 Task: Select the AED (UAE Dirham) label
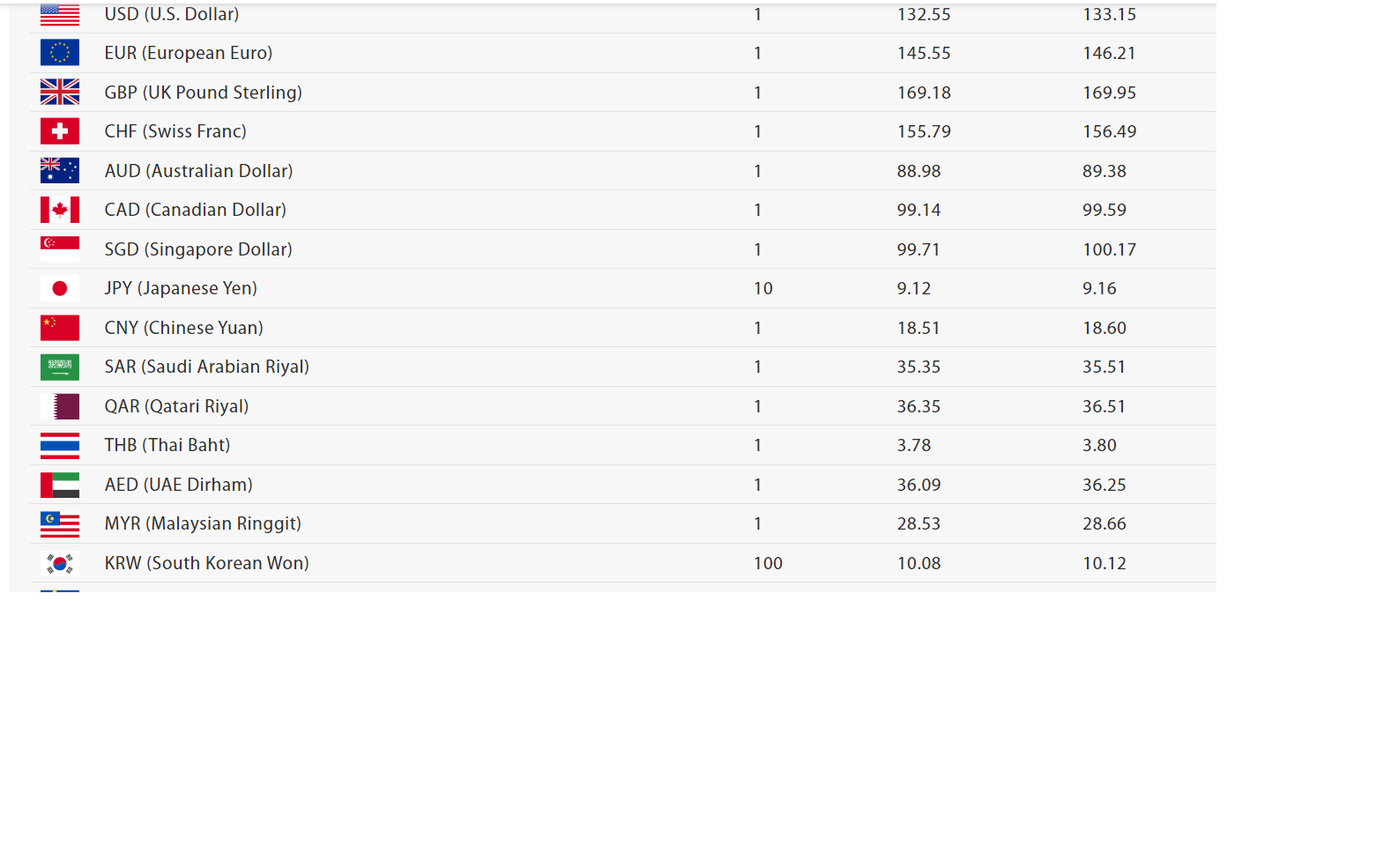click(179, 485)
